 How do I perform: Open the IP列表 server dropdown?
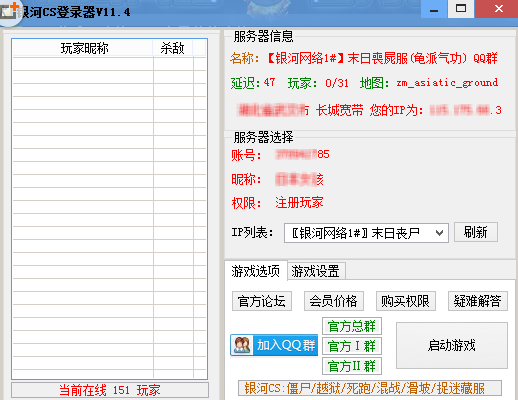366,233
